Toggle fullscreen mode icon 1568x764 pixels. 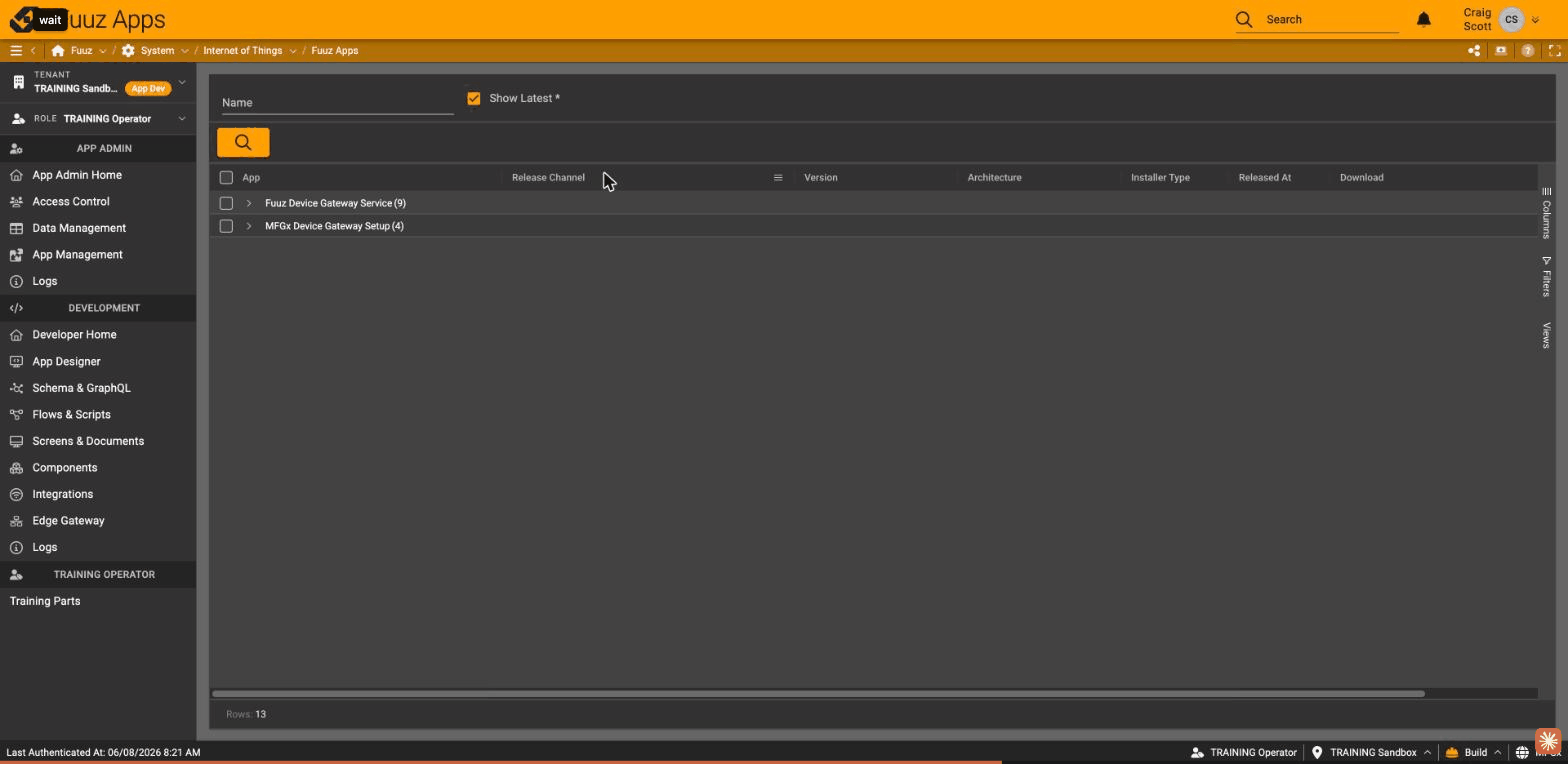click(x=1555, y=51)
